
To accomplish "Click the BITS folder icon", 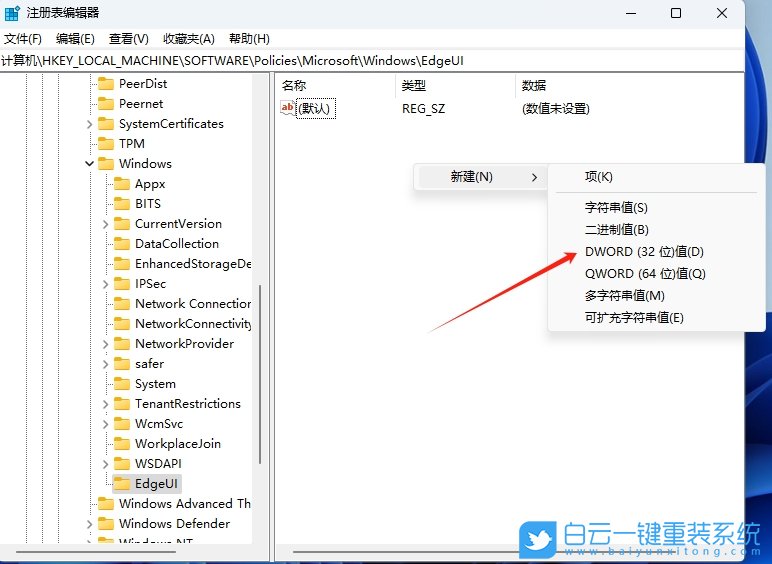I will point(122,204).
